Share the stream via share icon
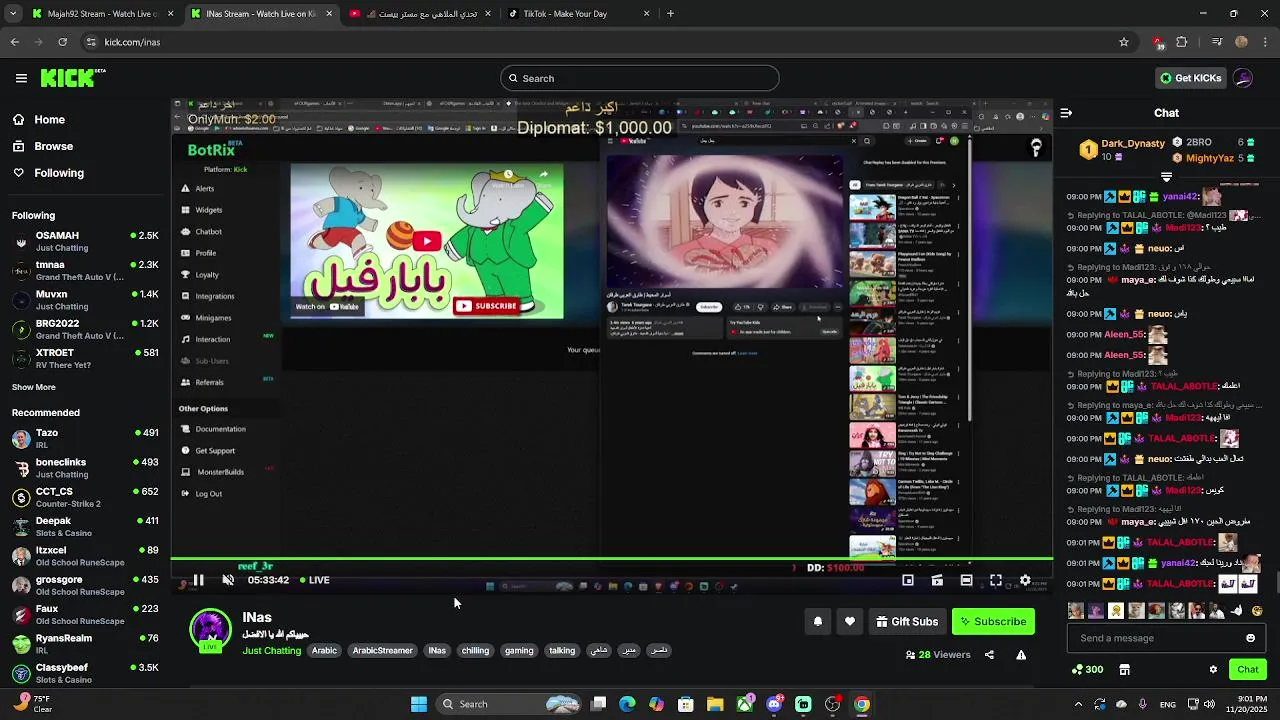The image size is (1280, 720). (x=989, y=655)
